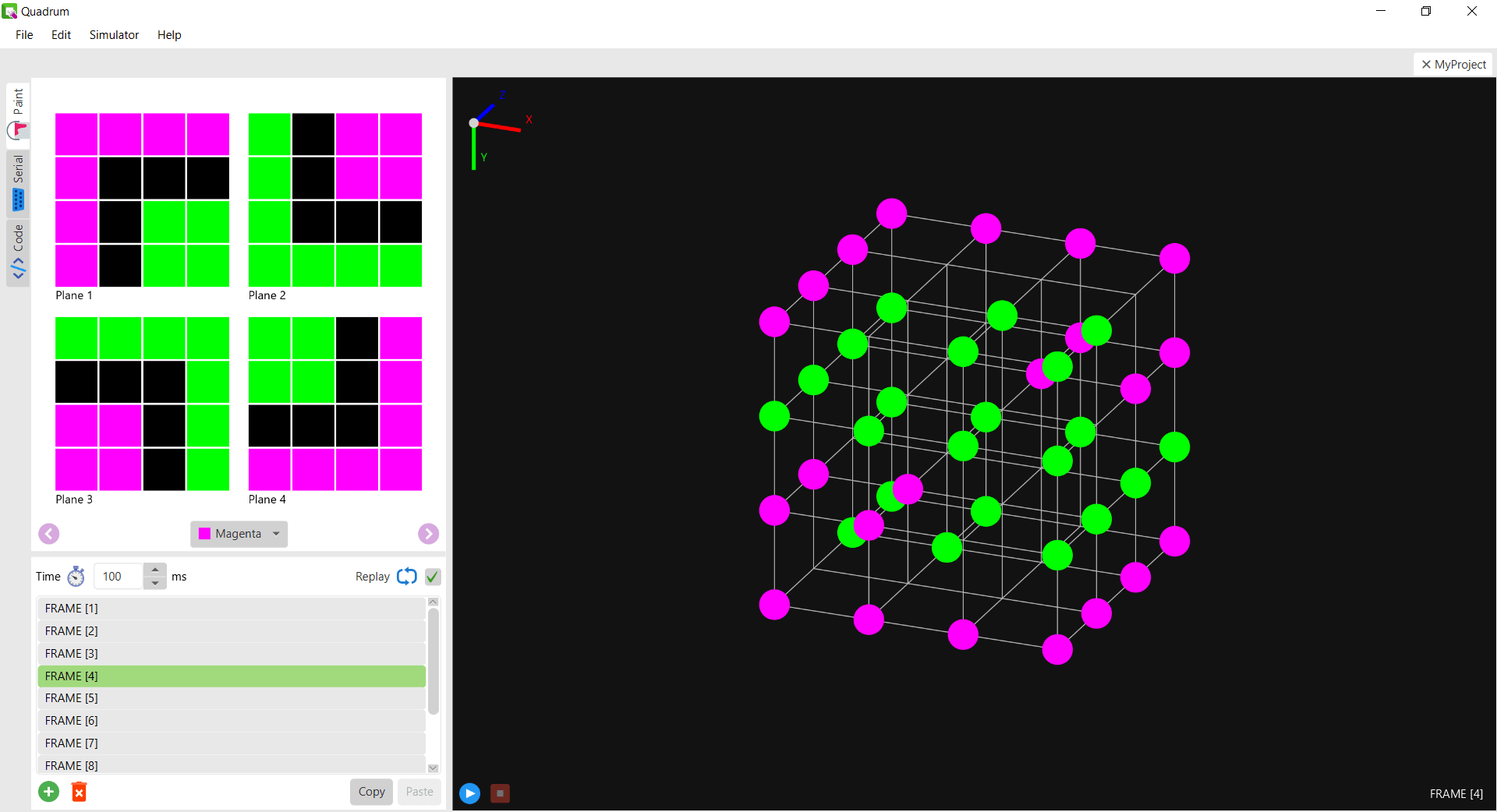Image resolution: width=1497 pixels, height=812 pixels.
Task: Click the stopwatch icon next to Time
Action: point(76,577)
